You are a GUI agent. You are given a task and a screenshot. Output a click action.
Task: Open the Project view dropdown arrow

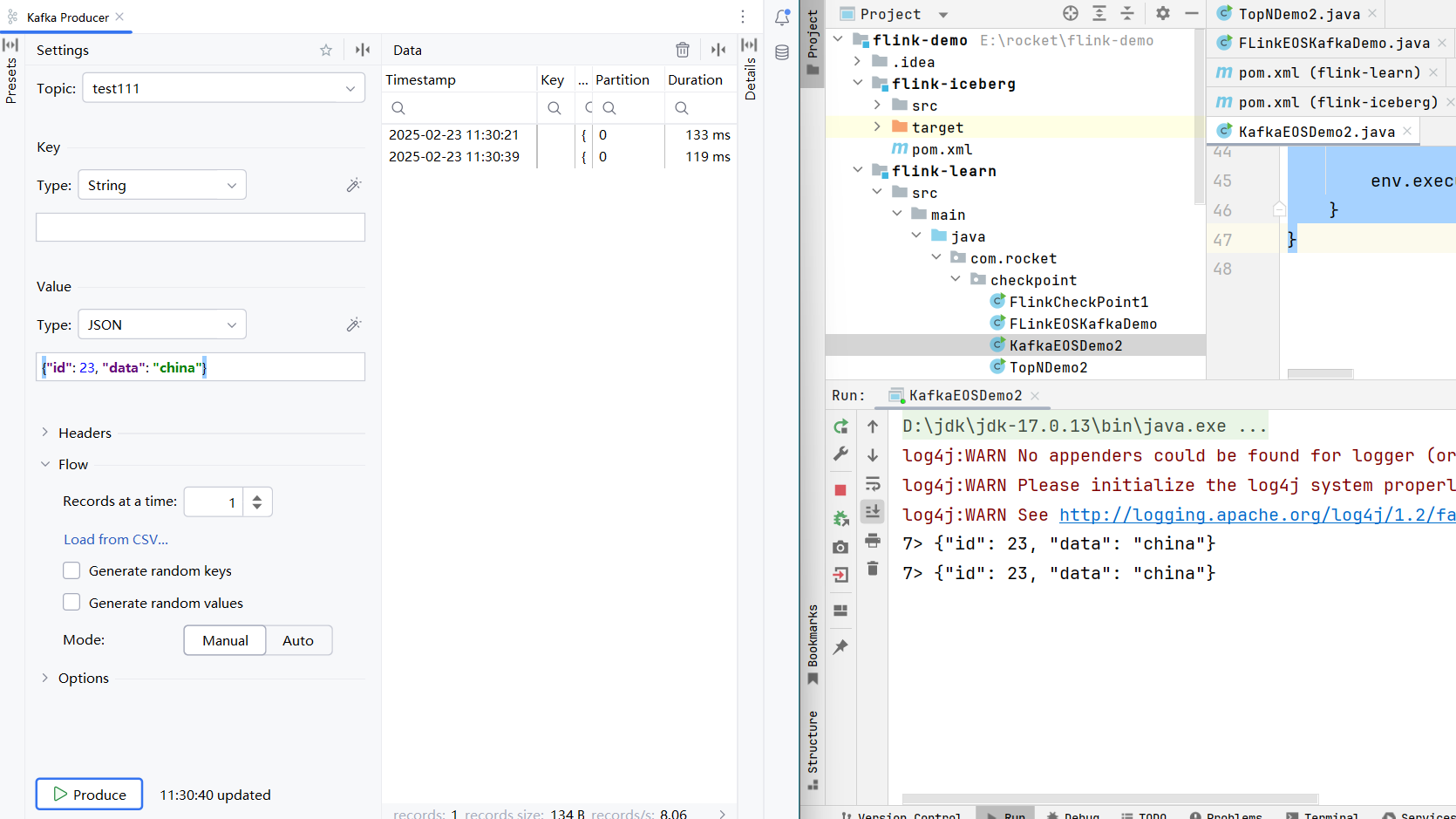[x=943, y=14]
